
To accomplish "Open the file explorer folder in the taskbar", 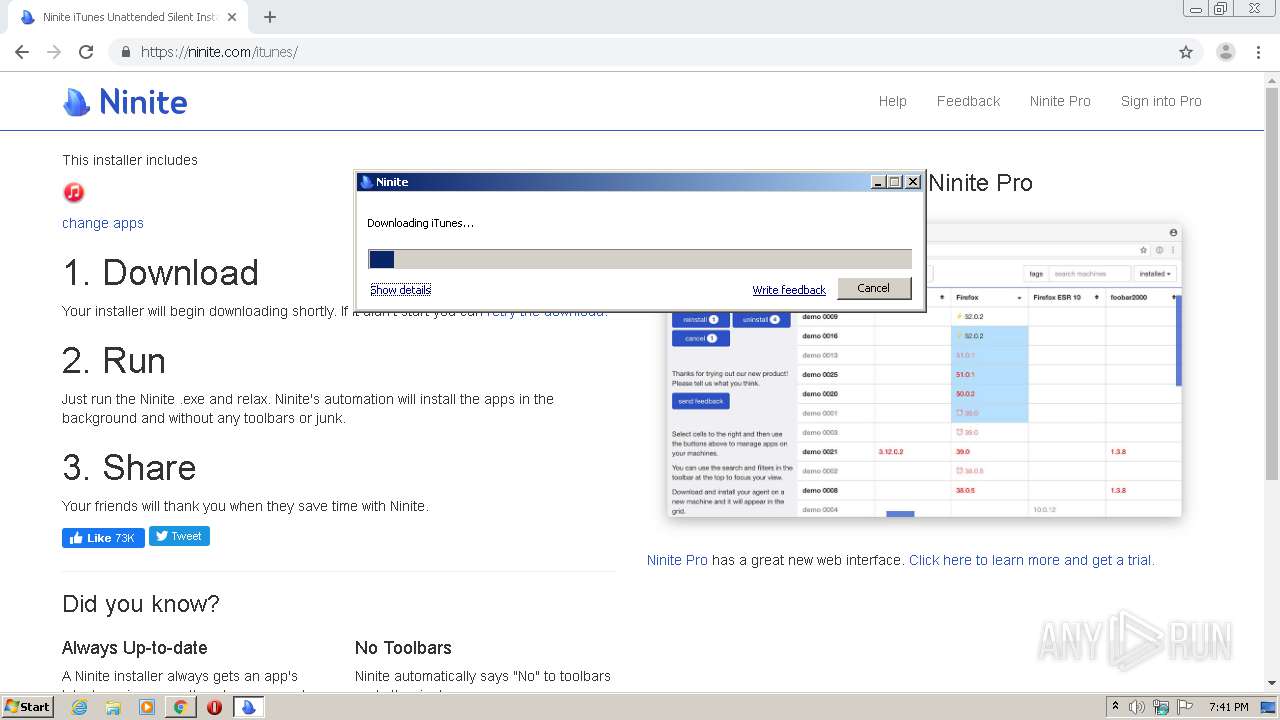I will pyautogui.click(x=113, y=707).
